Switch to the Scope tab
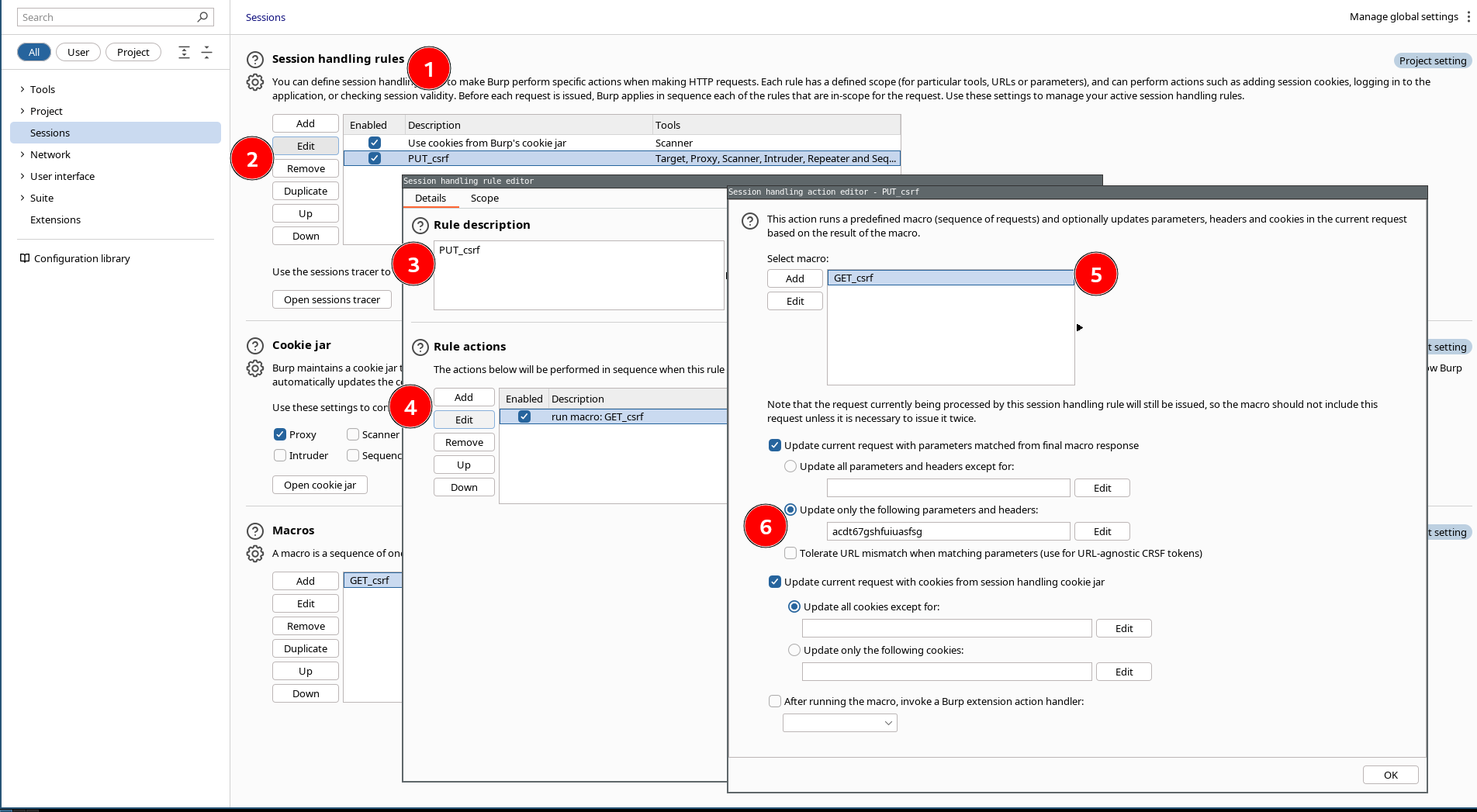Image resolution: width=1477 pixels, height=812 pixels. [x=485, y=198]
